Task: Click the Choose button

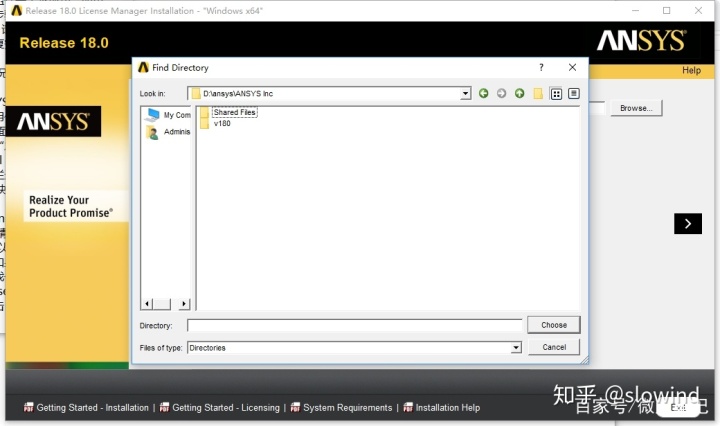Action: coord(554,325)
